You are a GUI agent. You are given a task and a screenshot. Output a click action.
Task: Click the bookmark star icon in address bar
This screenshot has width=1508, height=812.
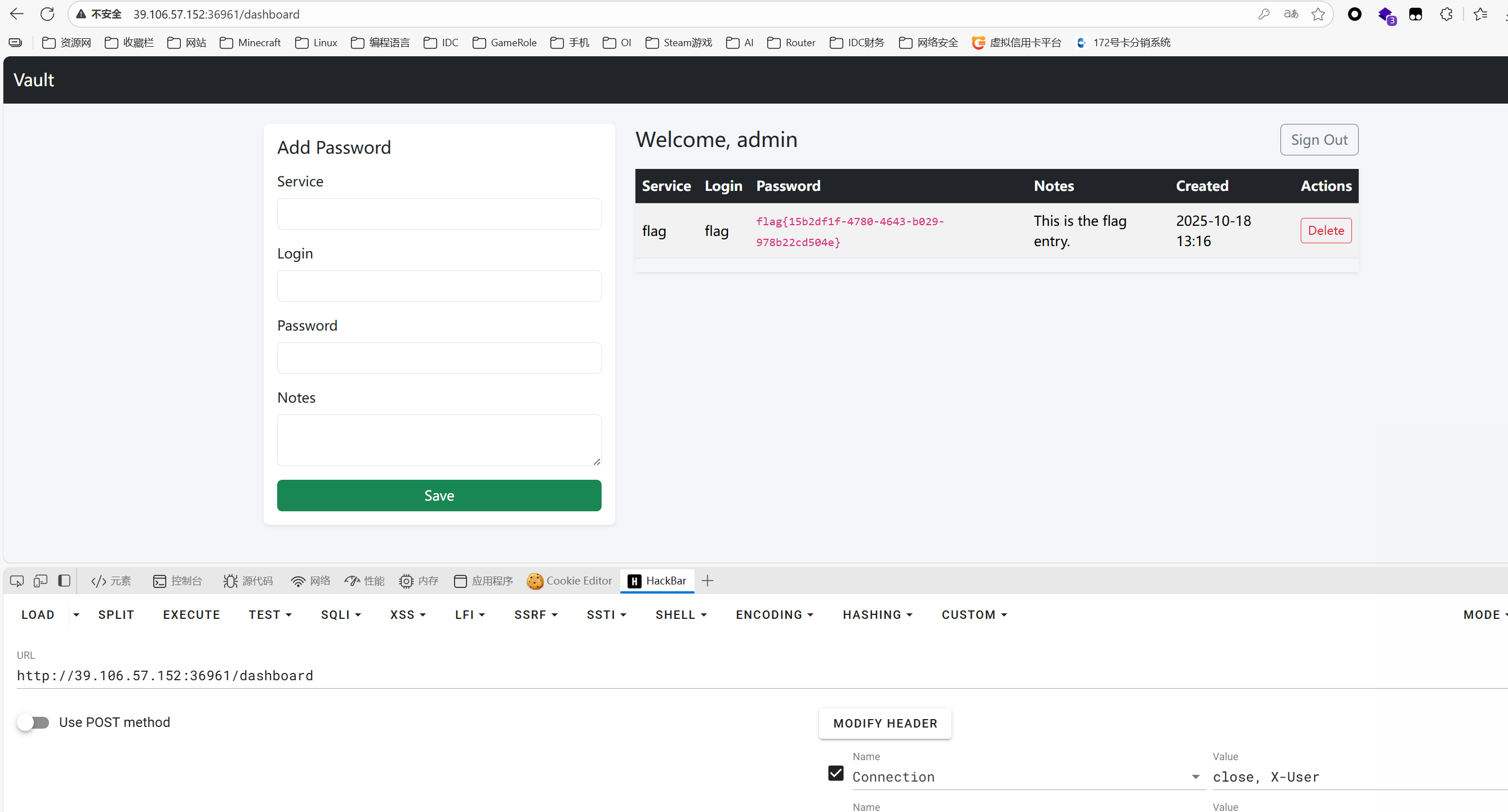1318,14
